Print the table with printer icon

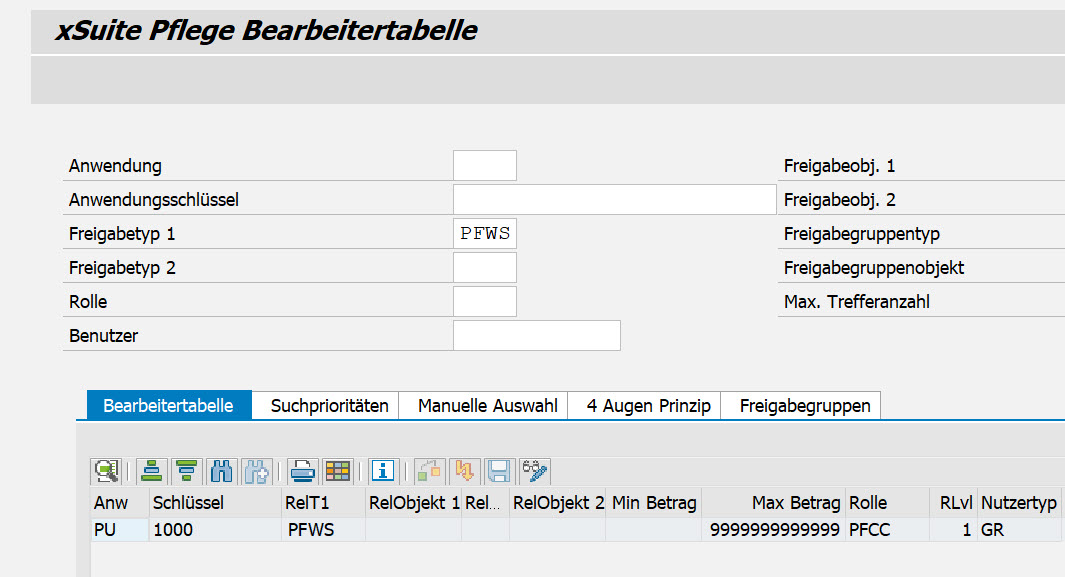(303, 470)
